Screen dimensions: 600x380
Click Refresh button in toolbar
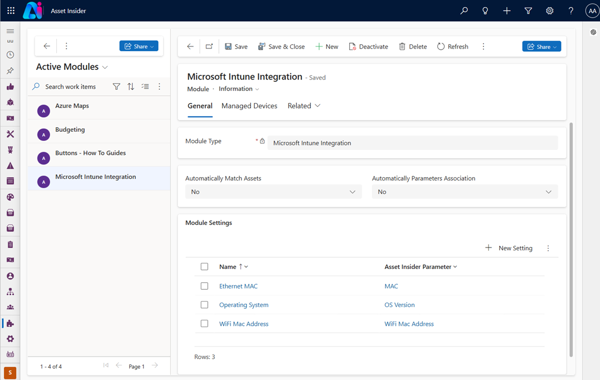pos(453,46)
